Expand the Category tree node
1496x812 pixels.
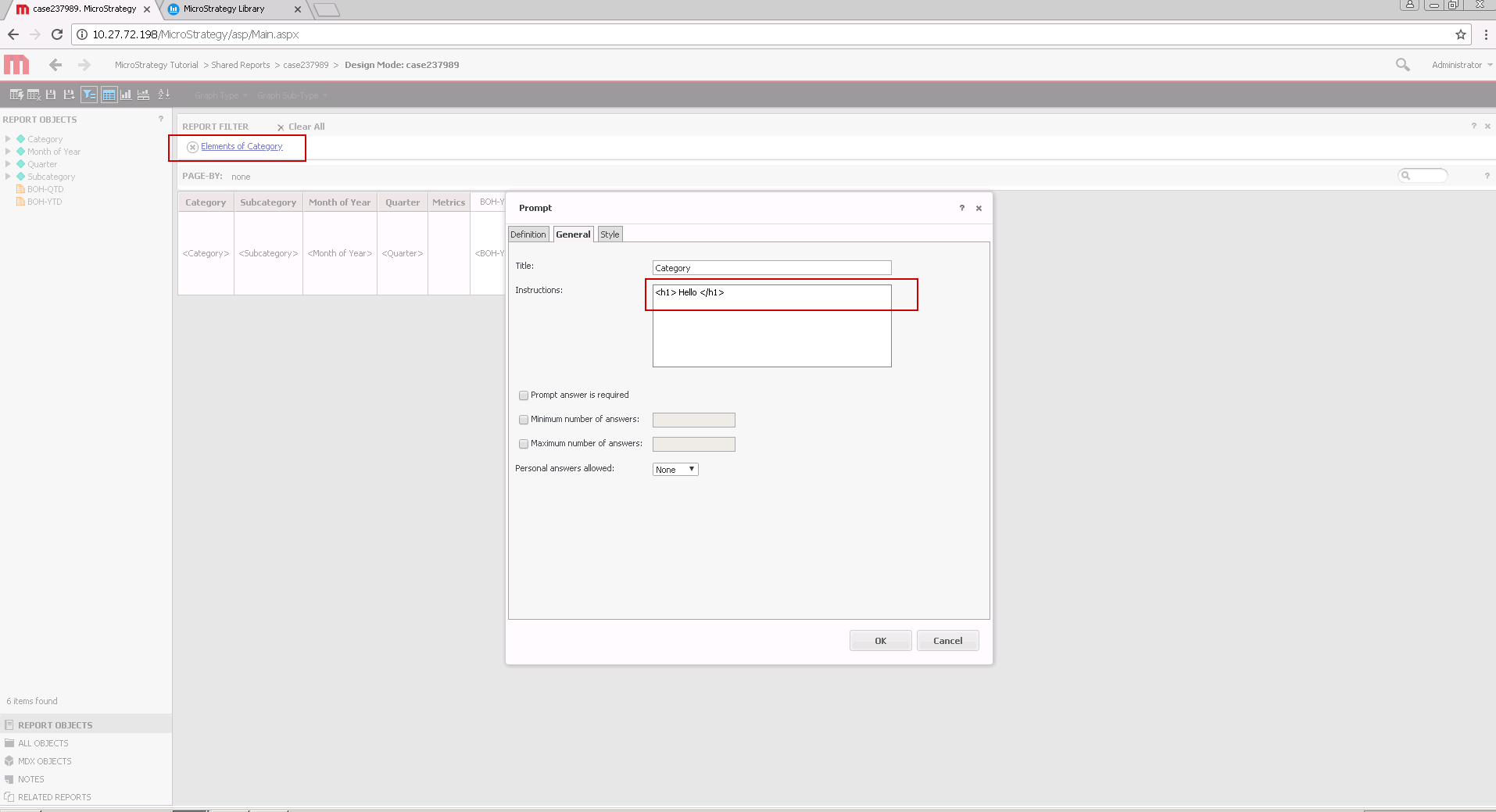point(8,139)
